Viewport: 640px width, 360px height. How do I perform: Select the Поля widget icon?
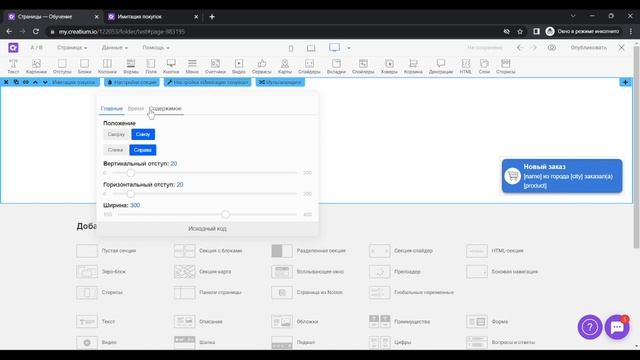[x=151, y=66]
